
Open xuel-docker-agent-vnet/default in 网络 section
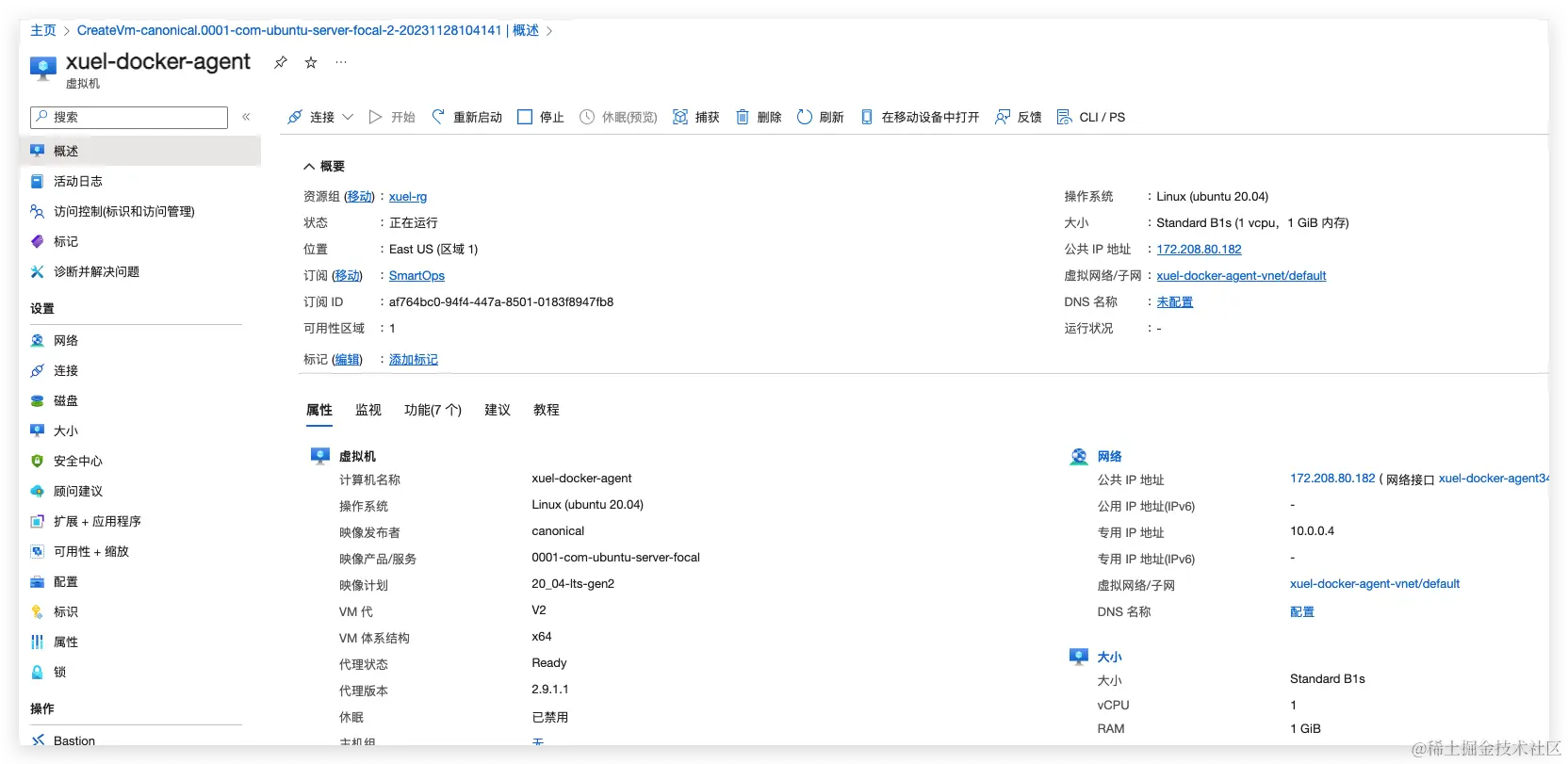coord(1375,583)
